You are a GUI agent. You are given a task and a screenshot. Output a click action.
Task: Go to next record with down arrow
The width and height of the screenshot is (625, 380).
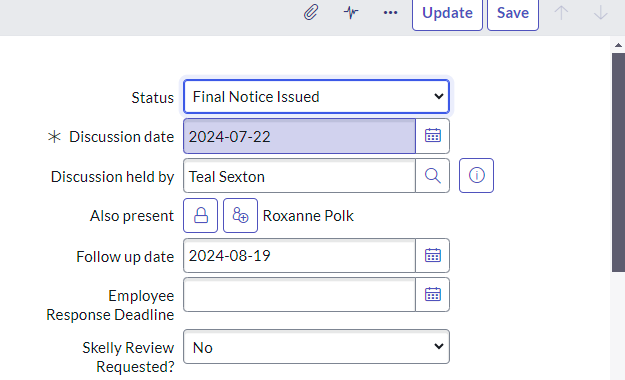pos(600,13)
